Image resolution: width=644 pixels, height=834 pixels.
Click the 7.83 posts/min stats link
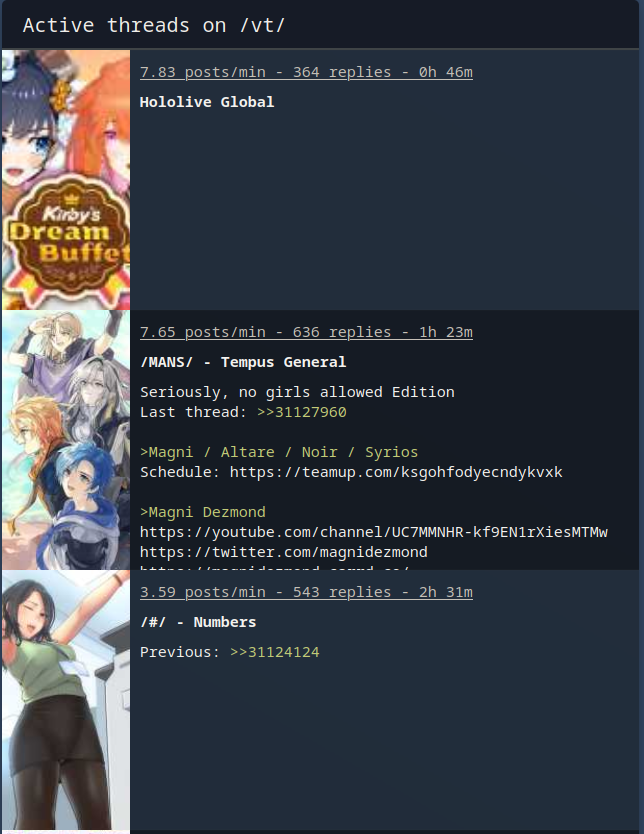306,72
